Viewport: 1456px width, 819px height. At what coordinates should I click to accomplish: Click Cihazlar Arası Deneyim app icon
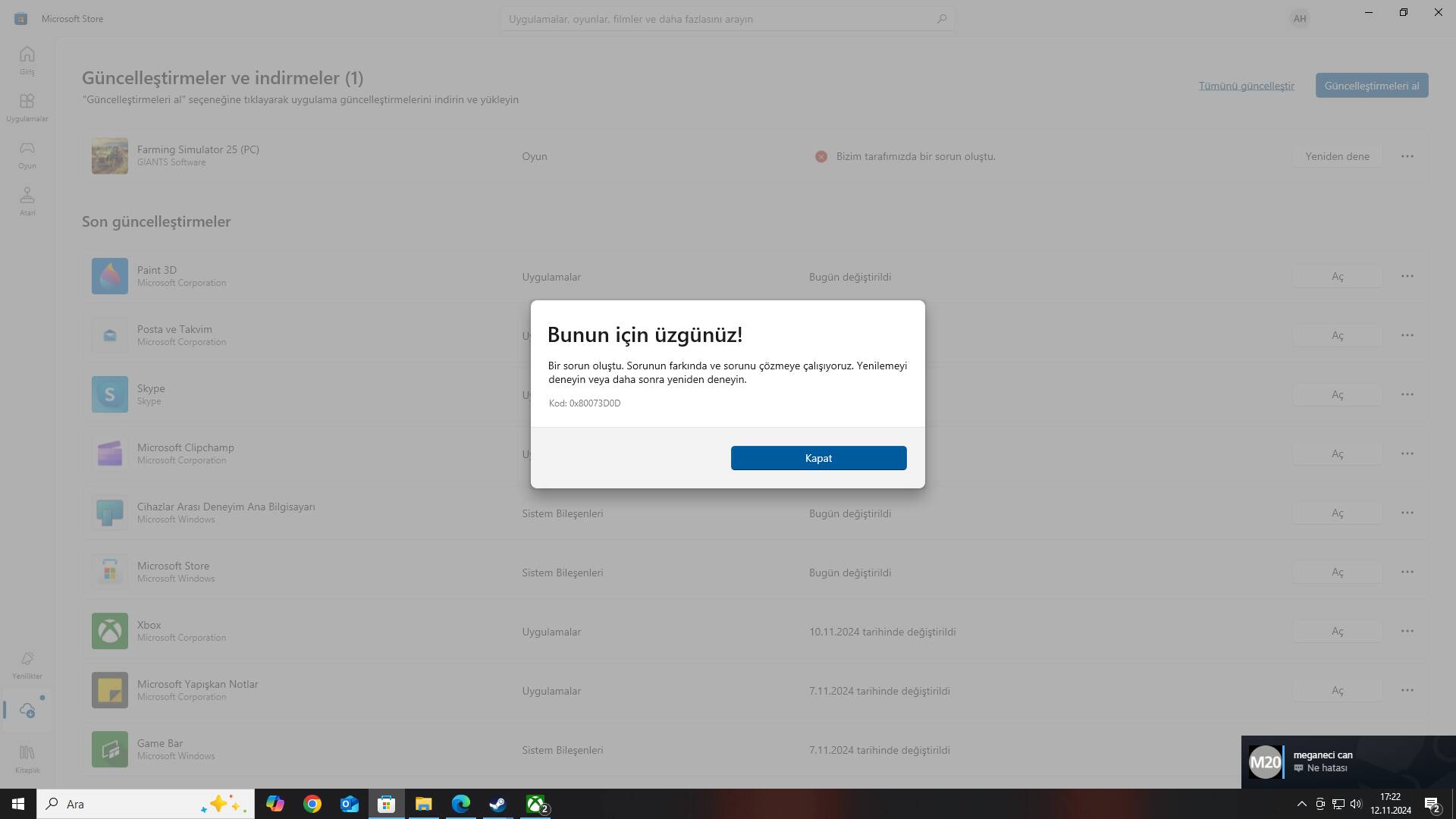point(110,513)
